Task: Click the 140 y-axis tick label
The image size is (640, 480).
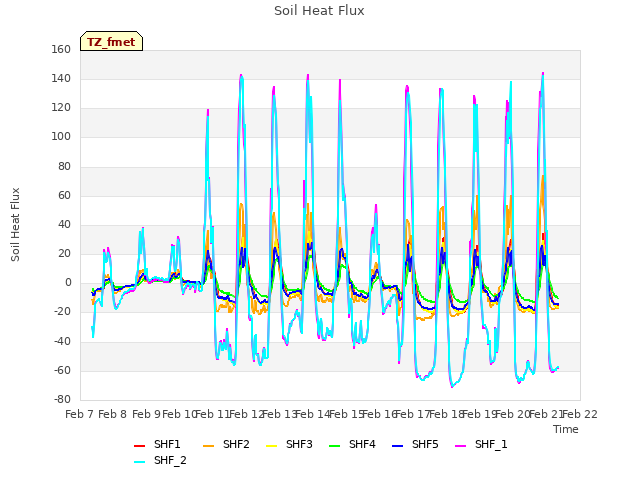Action: [61, 78]
